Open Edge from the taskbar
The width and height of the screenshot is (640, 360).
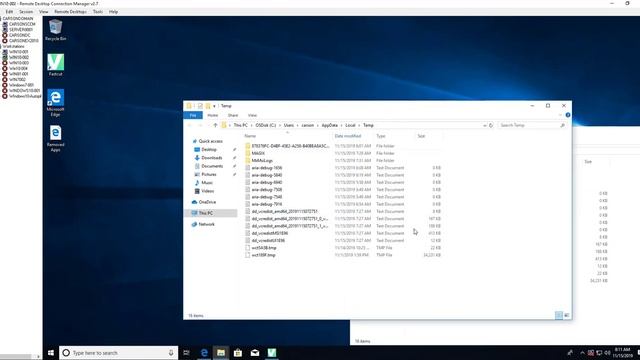click(204, 353)
